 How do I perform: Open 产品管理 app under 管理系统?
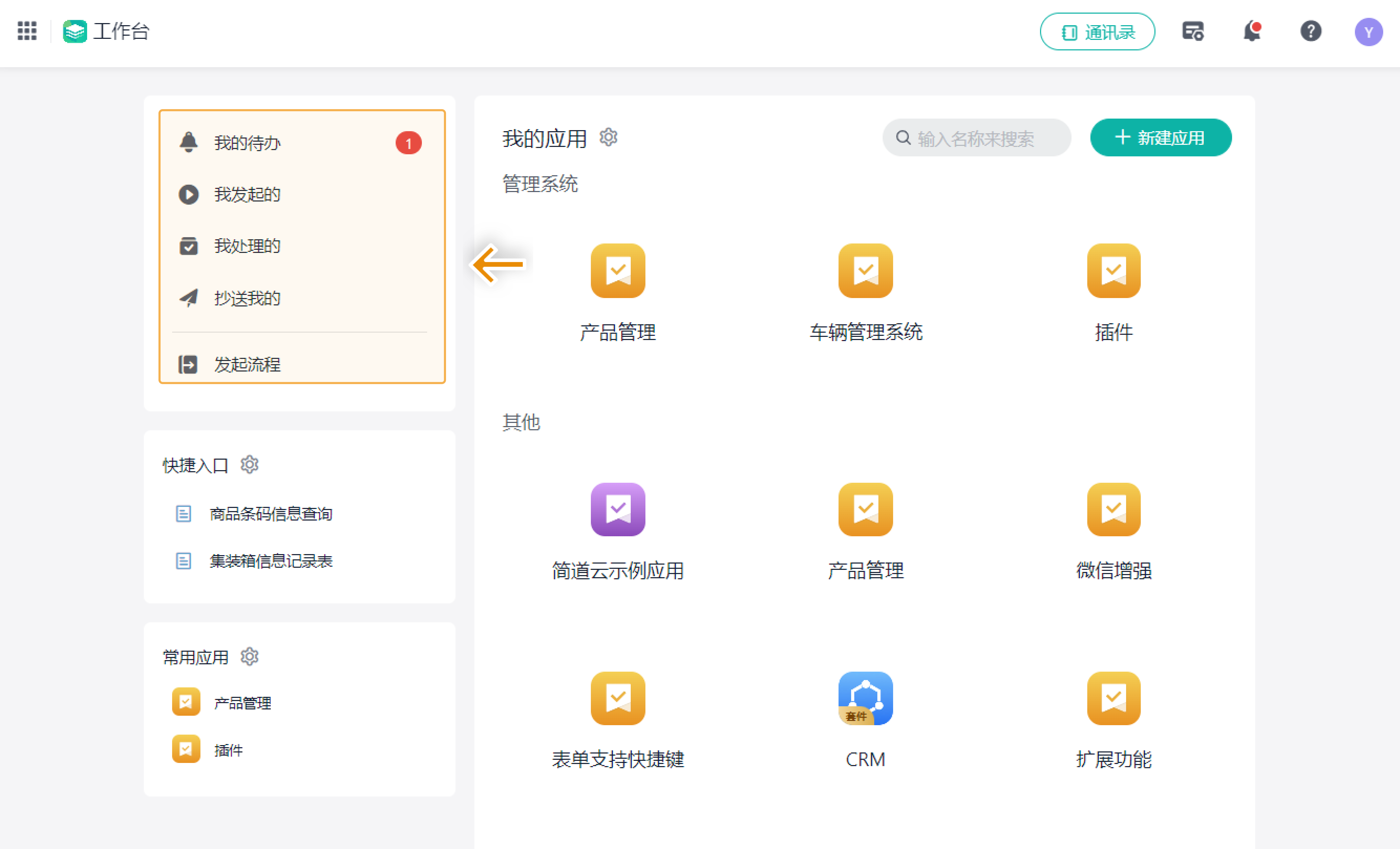coord(618,293)
